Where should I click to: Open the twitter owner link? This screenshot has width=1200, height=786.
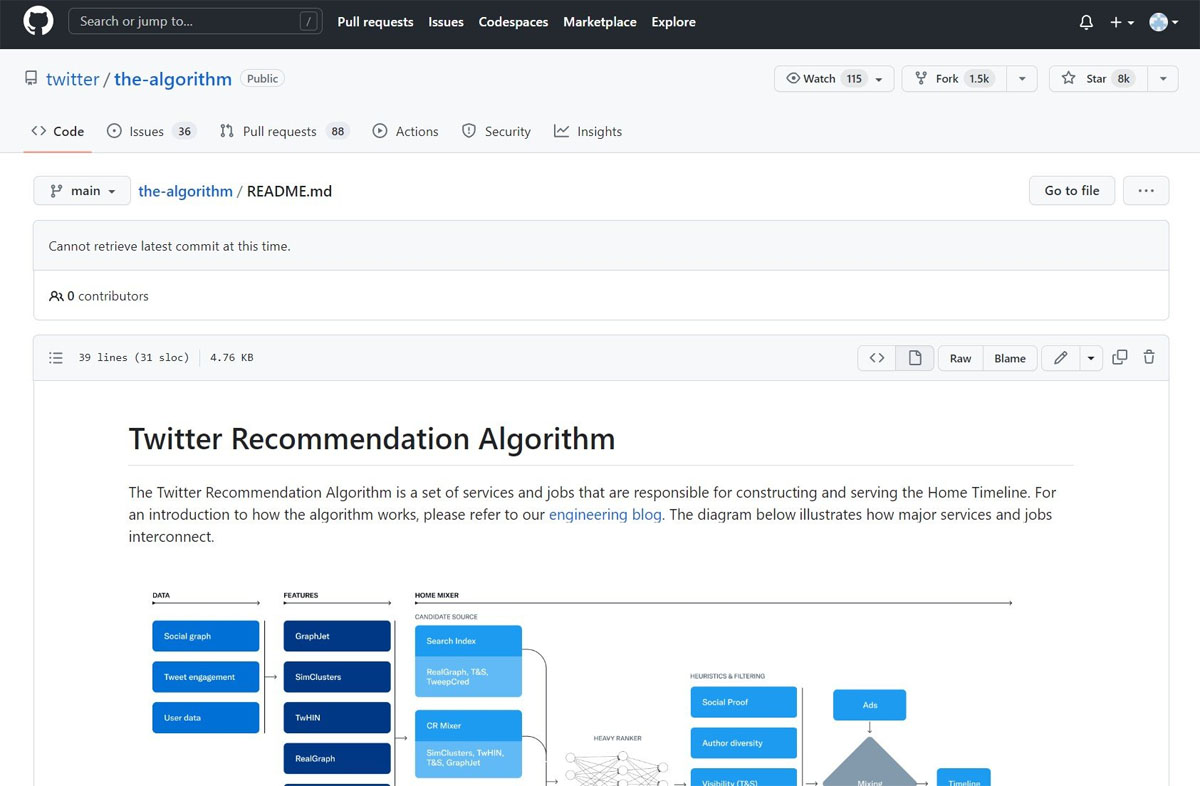point(72,79)
